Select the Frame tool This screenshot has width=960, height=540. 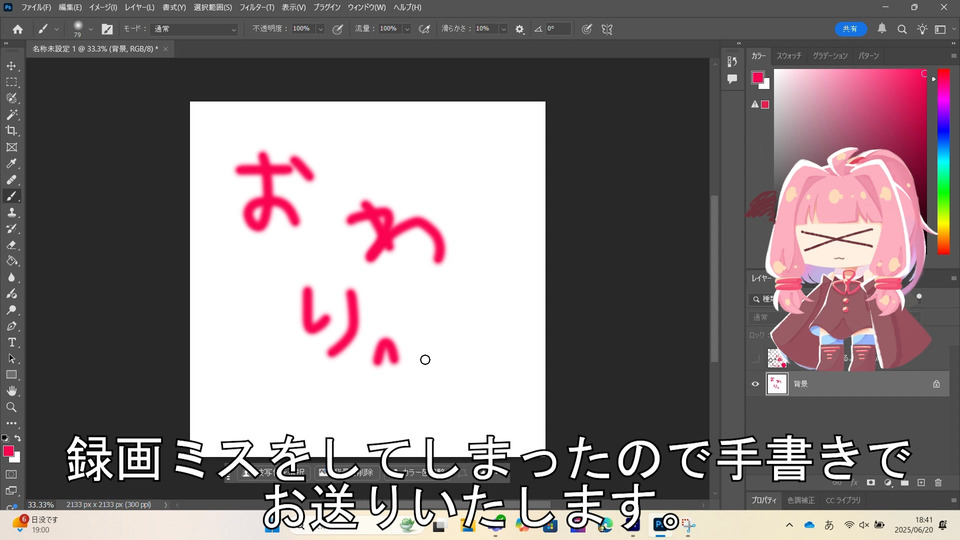click(12, 147)
